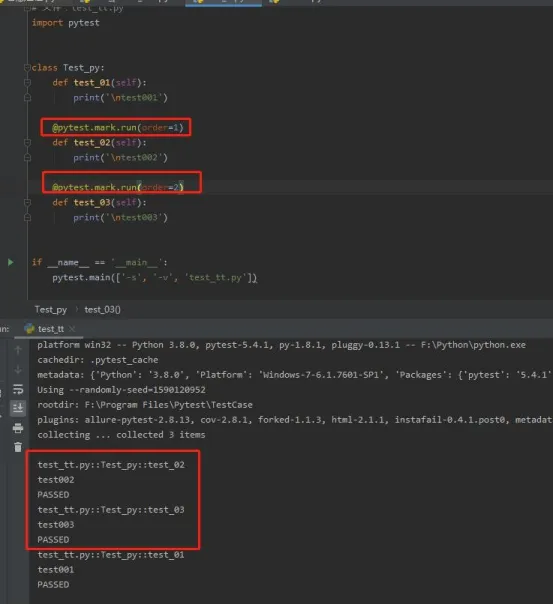The width and height of the screenshot is (553, 605).
Task: Toggle Scroll to End in Run console
Action: [x=18, y=408]
